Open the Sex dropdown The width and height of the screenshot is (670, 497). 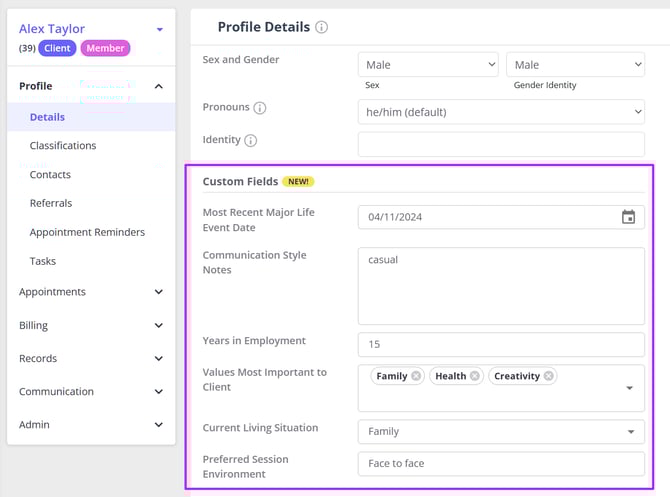(428, 65)
